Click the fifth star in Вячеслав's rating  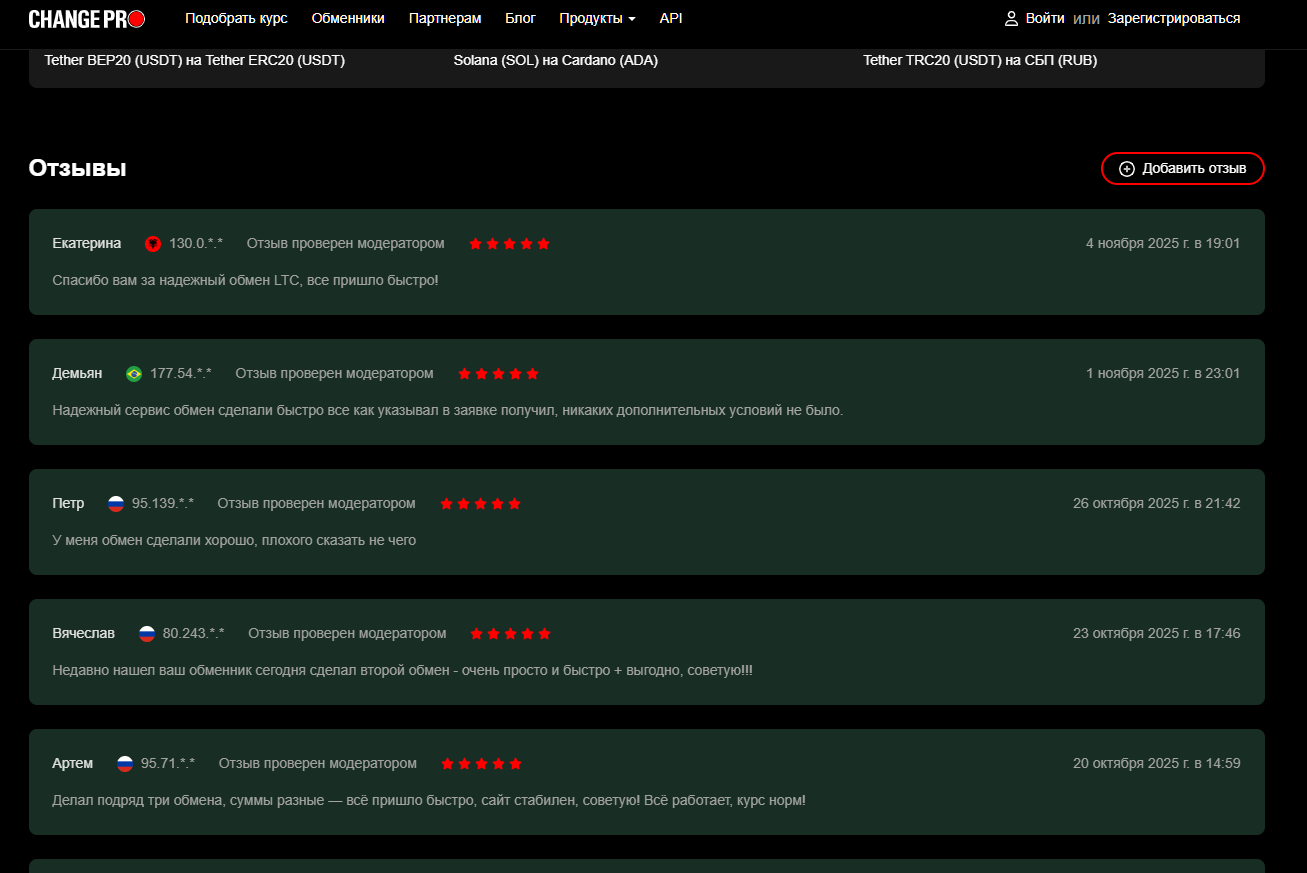click(x=544, y=633)
